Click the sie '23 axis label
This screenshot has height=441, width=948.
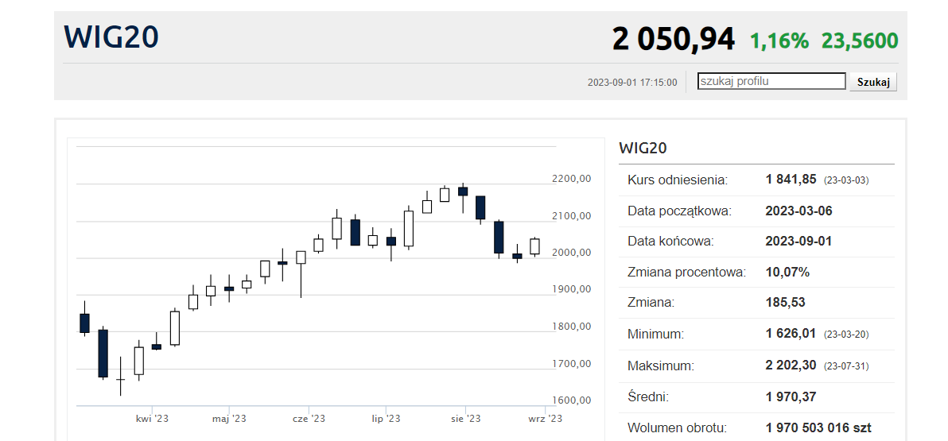click(466, 419)
